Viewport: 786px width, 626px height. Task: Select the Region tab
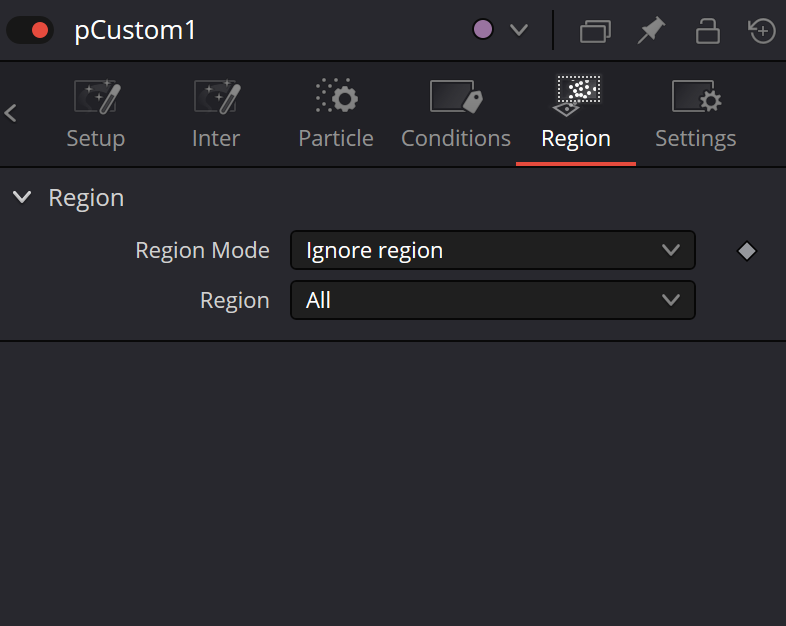pyautogui.click(x=576, y=114)
